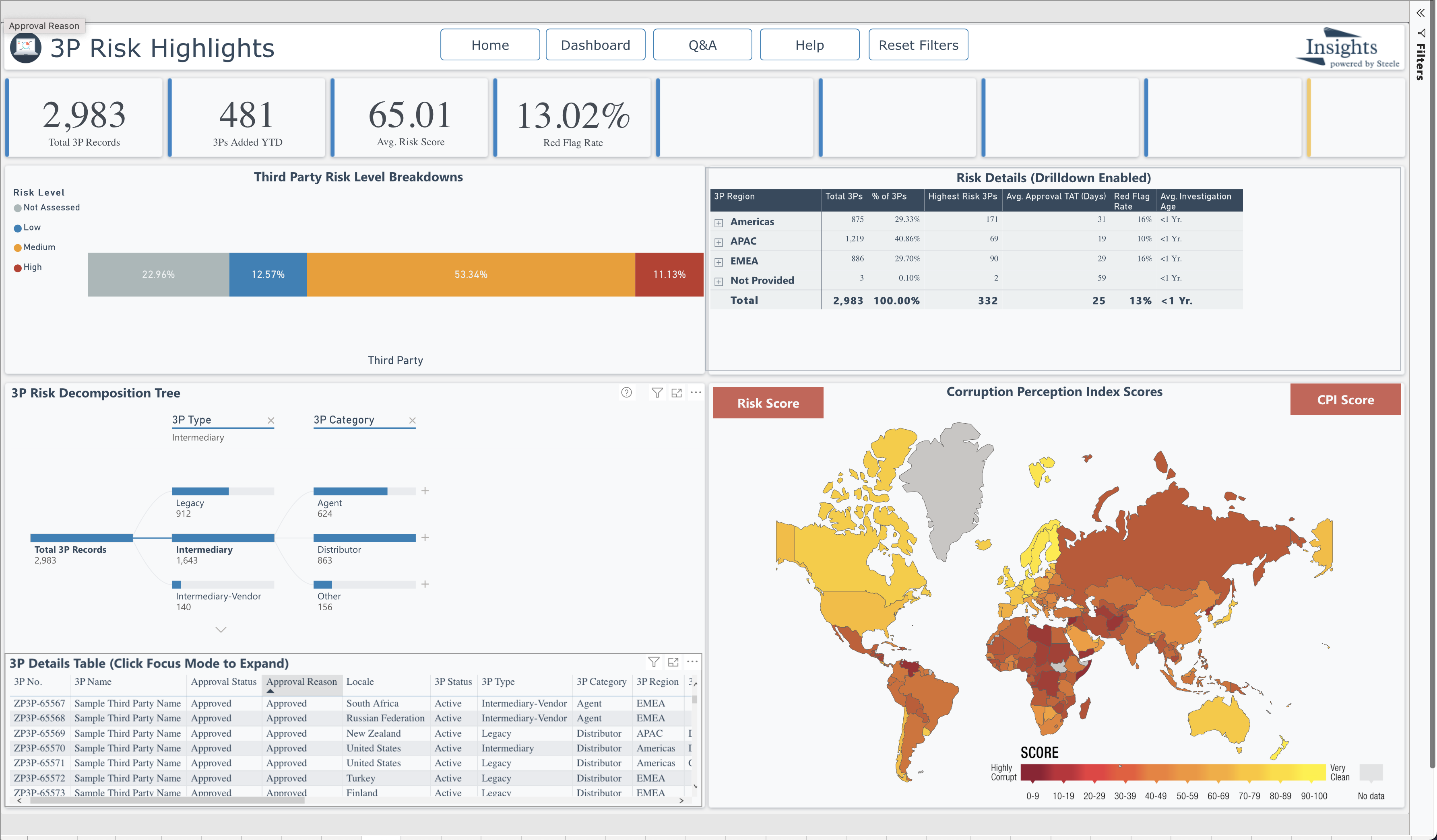This screenshot has height=840, width=1437.
Task: Click the help icon on the Decomposition Tree
Action: click(626, 392)
